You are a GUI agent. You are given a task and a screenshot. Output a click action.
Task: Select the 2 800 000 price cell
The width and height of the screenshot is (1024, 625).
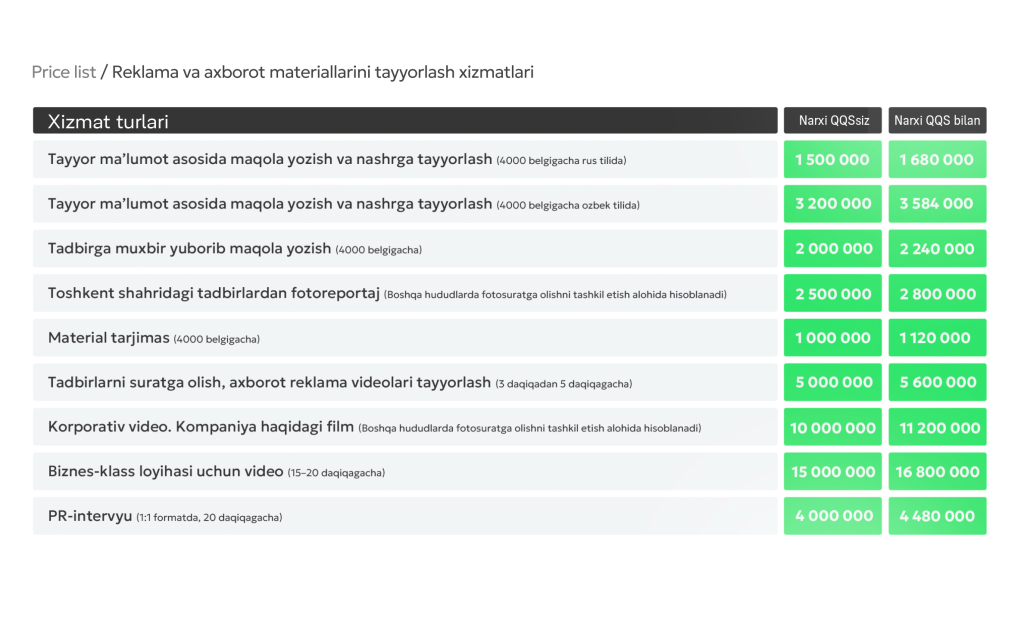(937, 294)
